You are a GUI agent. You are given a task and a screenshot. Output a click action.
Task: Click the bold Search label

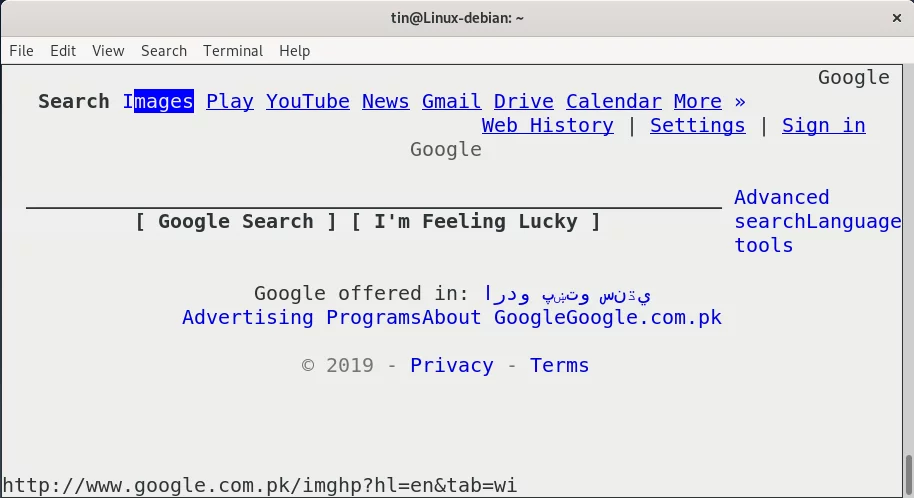(73, 101)
